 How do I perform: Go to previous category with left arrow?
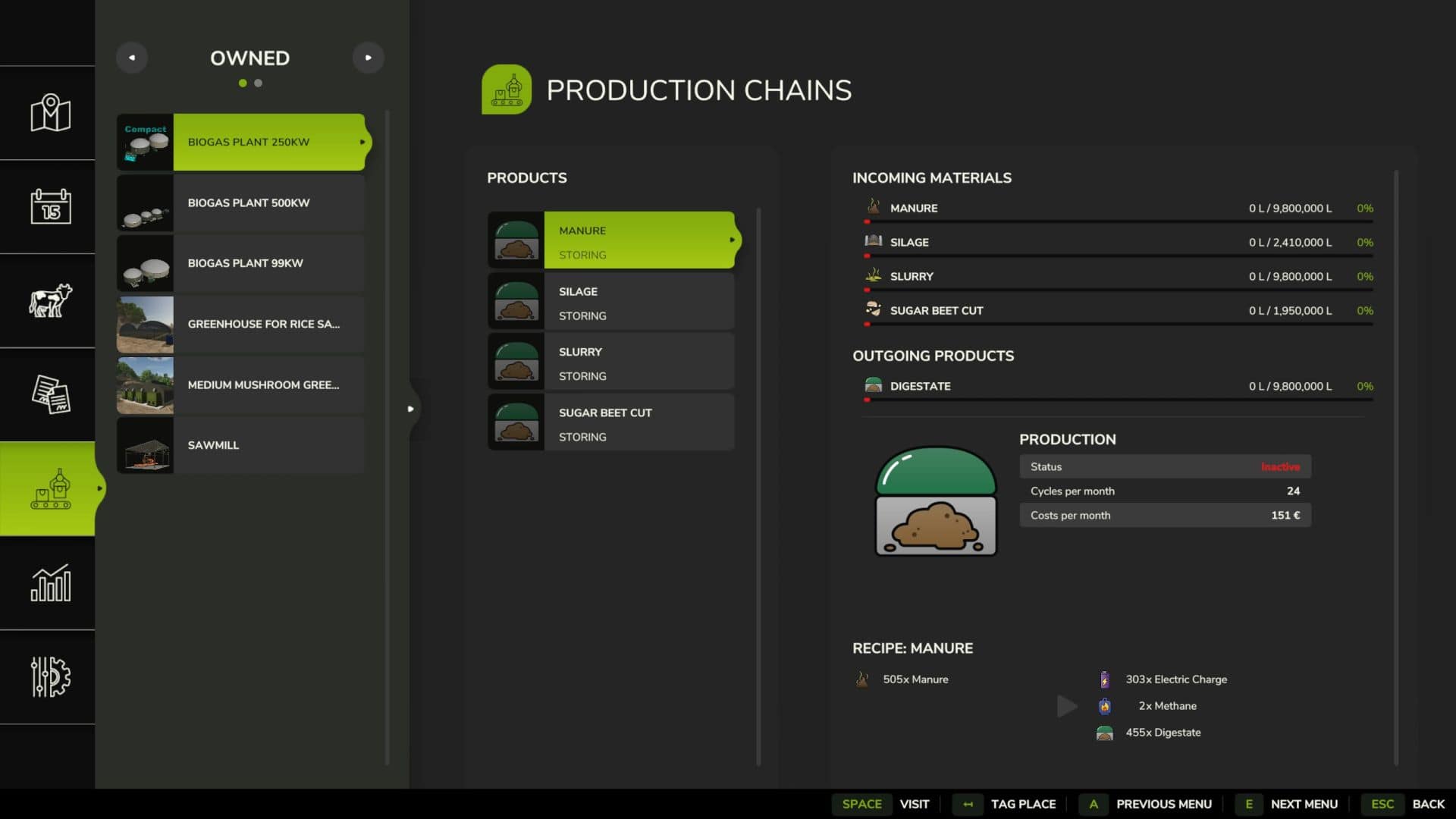132,58
